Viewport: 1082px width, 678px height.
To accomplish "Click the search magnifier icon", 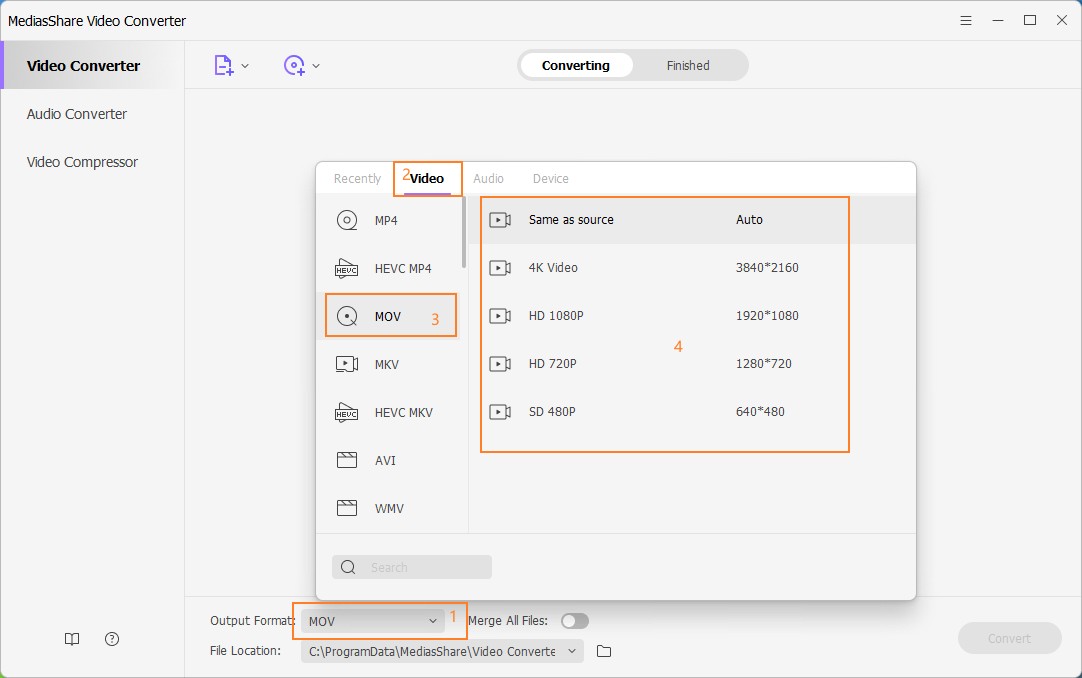I will tap(348, 567).
